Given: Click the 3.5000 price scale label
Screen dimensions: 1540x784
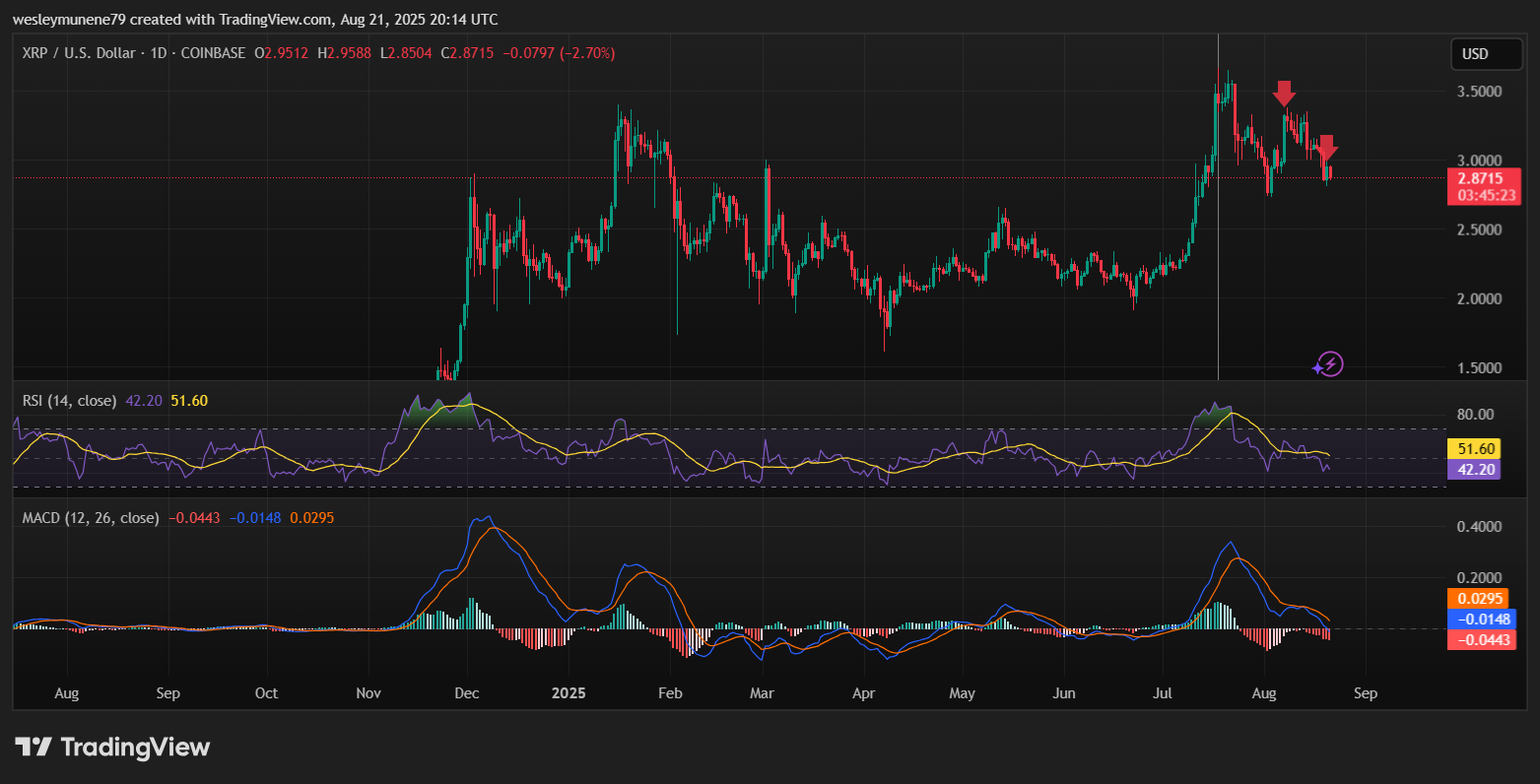Looking at the screenshot, I should pos(1479,92).
